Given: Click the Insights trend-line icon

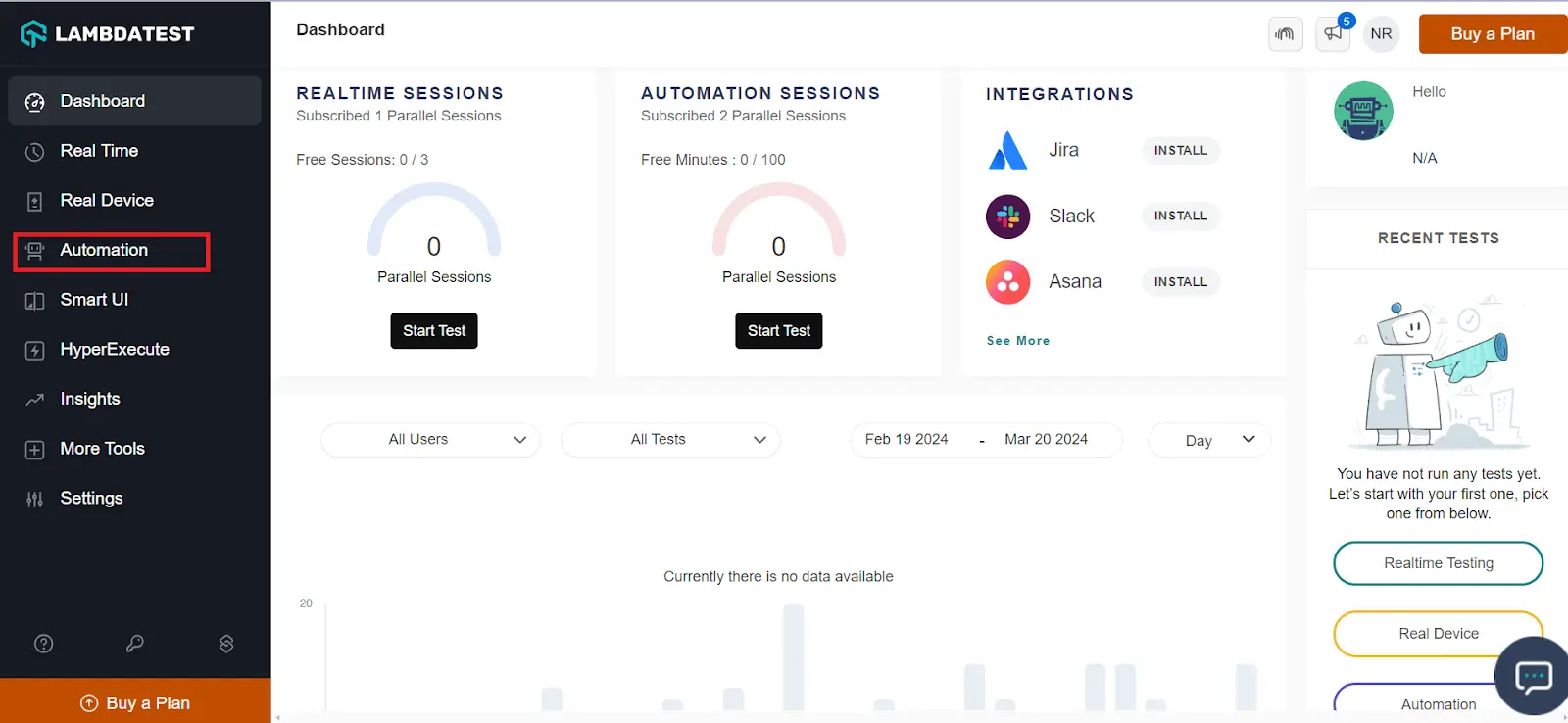Looking at the screenshot, I should [35, 400].
